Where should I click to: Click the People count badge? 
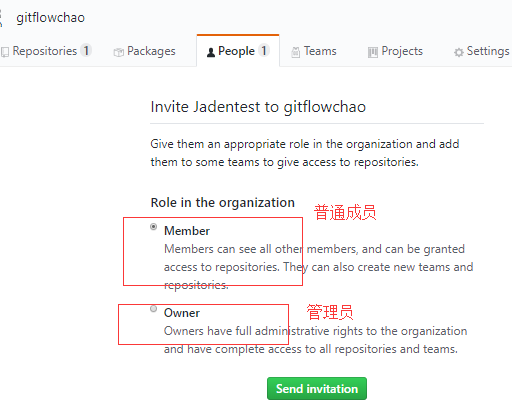[x=264, y=51]
